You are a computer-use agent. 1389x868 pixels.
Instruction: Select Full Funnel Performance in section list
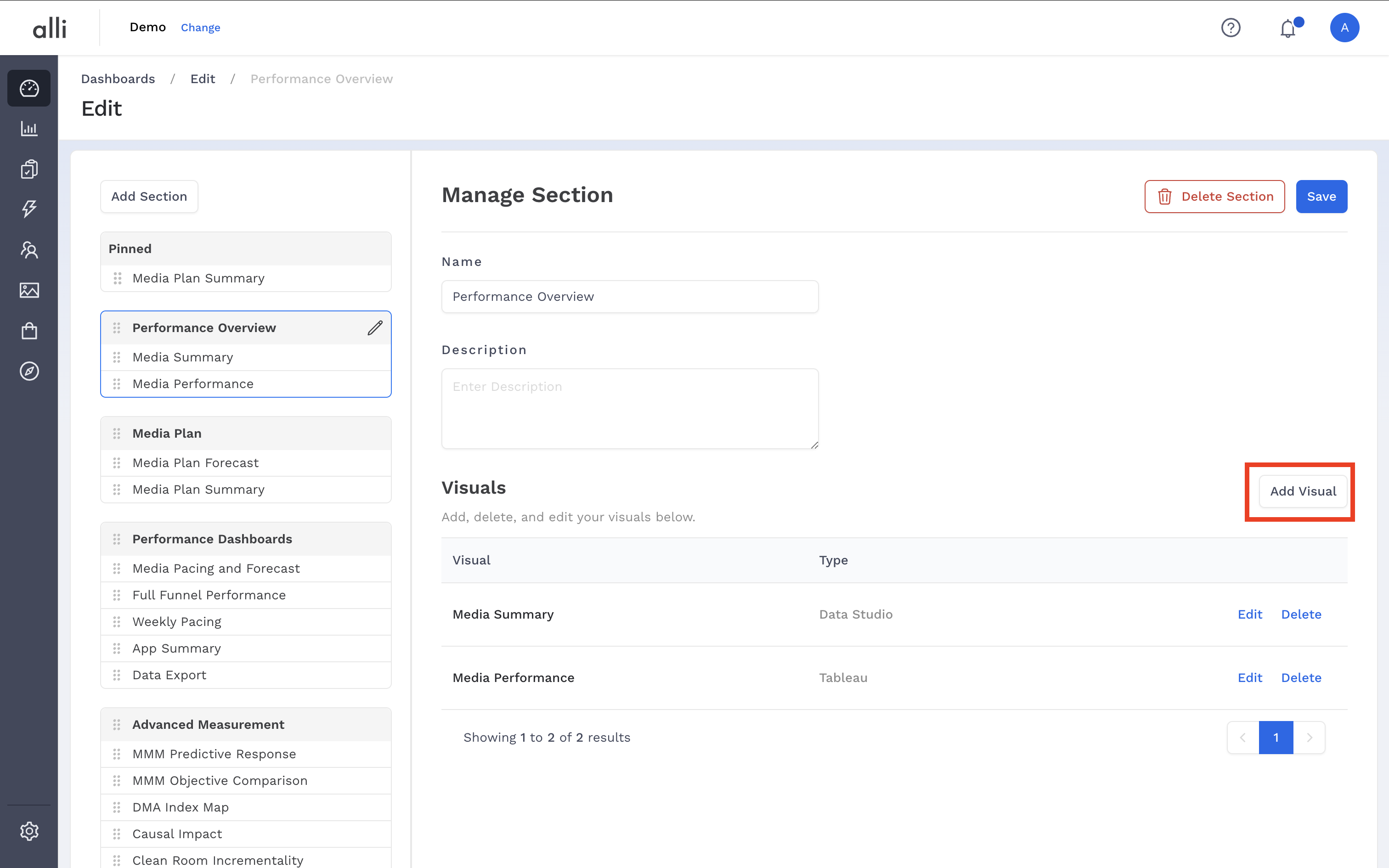tap(209, 595)
